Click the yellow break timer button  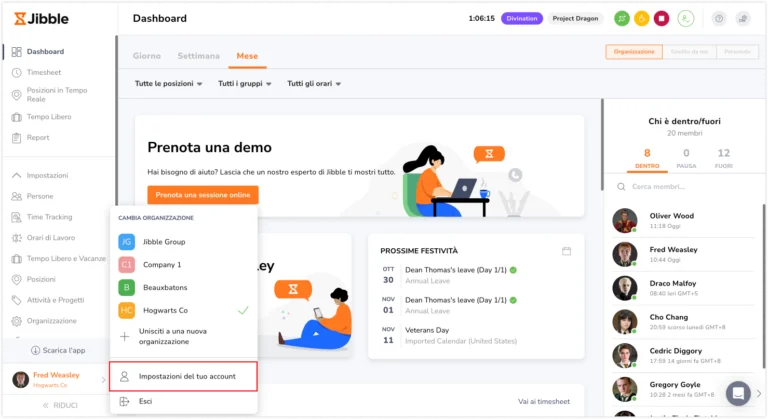642,19
